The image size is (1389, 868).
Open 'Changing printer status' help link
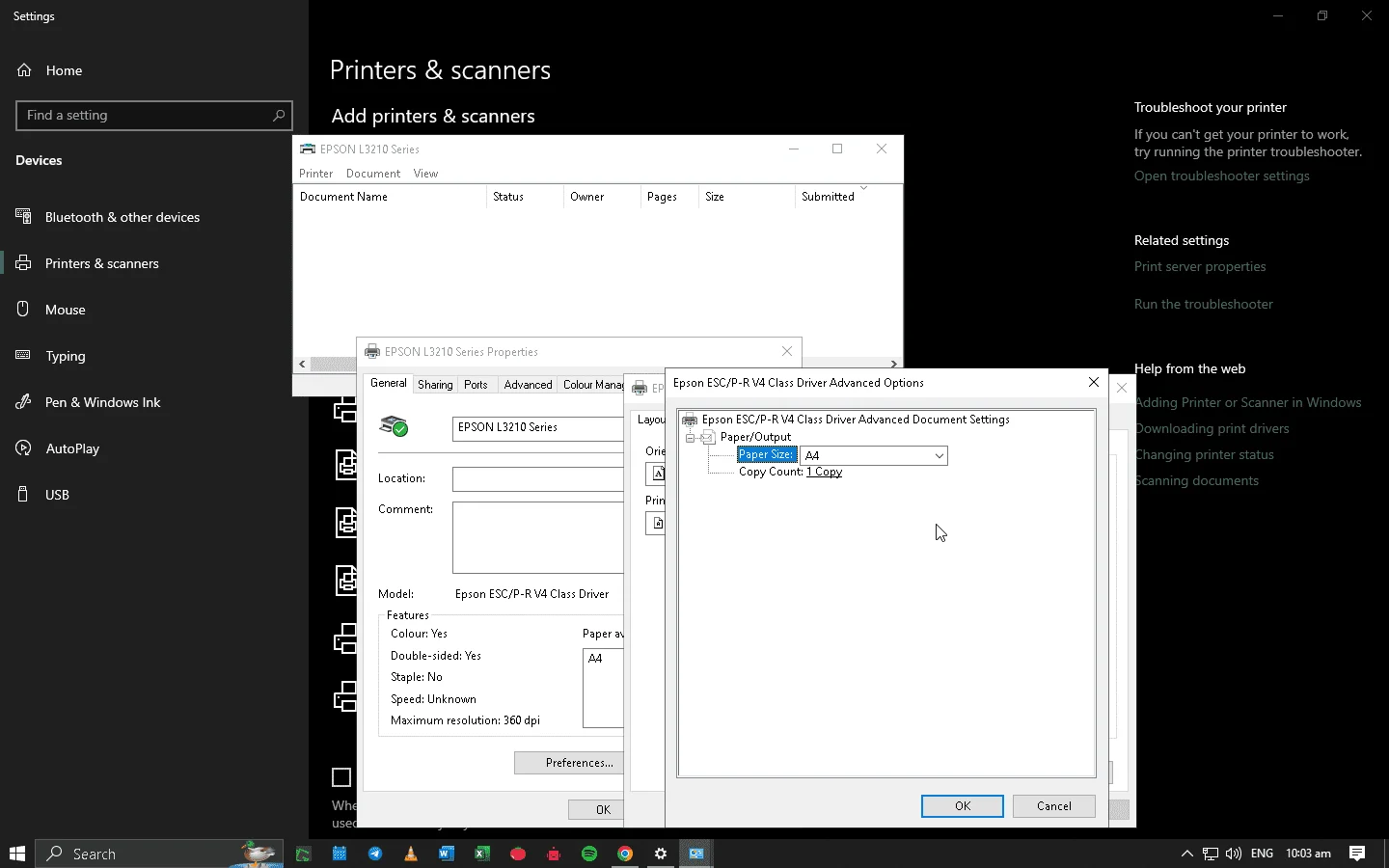[1205, 455]
